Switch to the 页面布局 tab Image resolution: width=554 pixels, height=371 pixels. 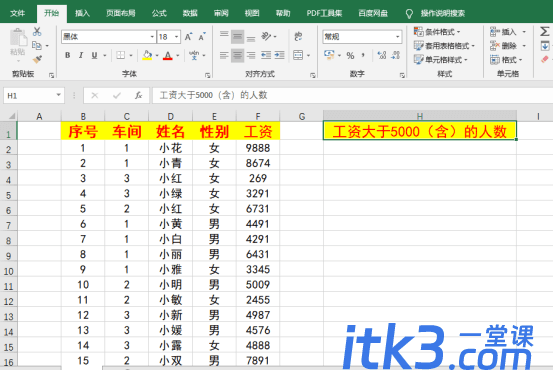(120, 13)
